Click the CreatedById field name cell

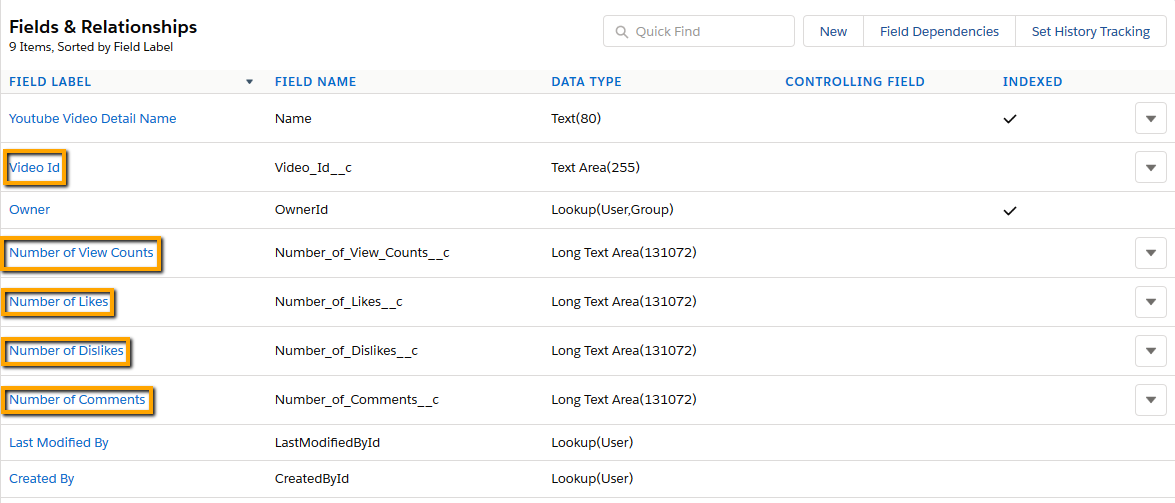tap(312, 478)
